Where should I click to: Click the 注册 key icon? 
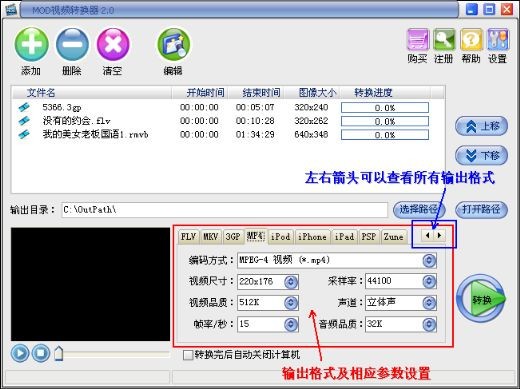(x=444, y=40)
